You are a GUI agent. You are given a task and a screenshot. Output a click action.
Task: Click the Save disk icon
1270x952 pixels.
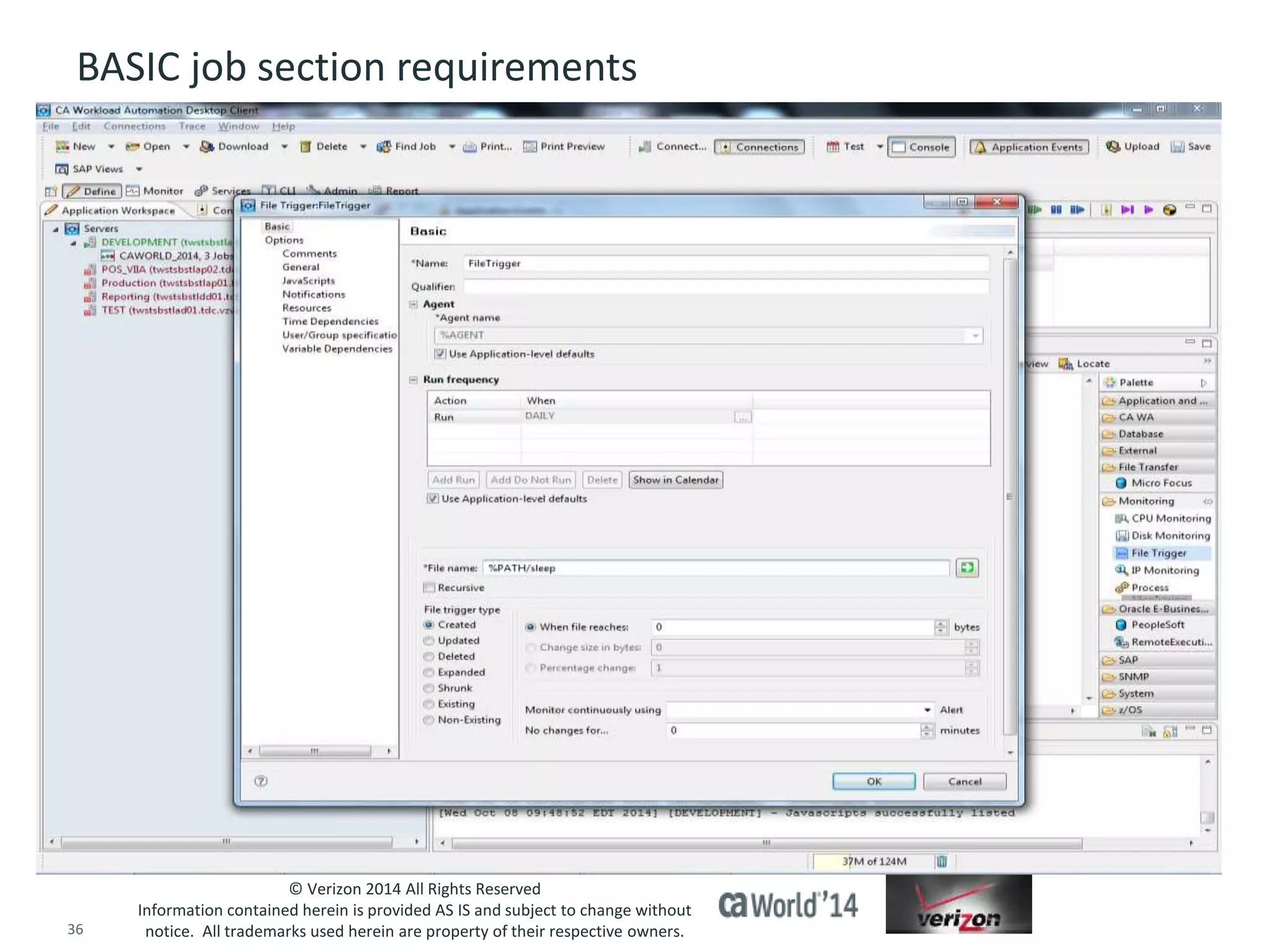(1177, 147)
